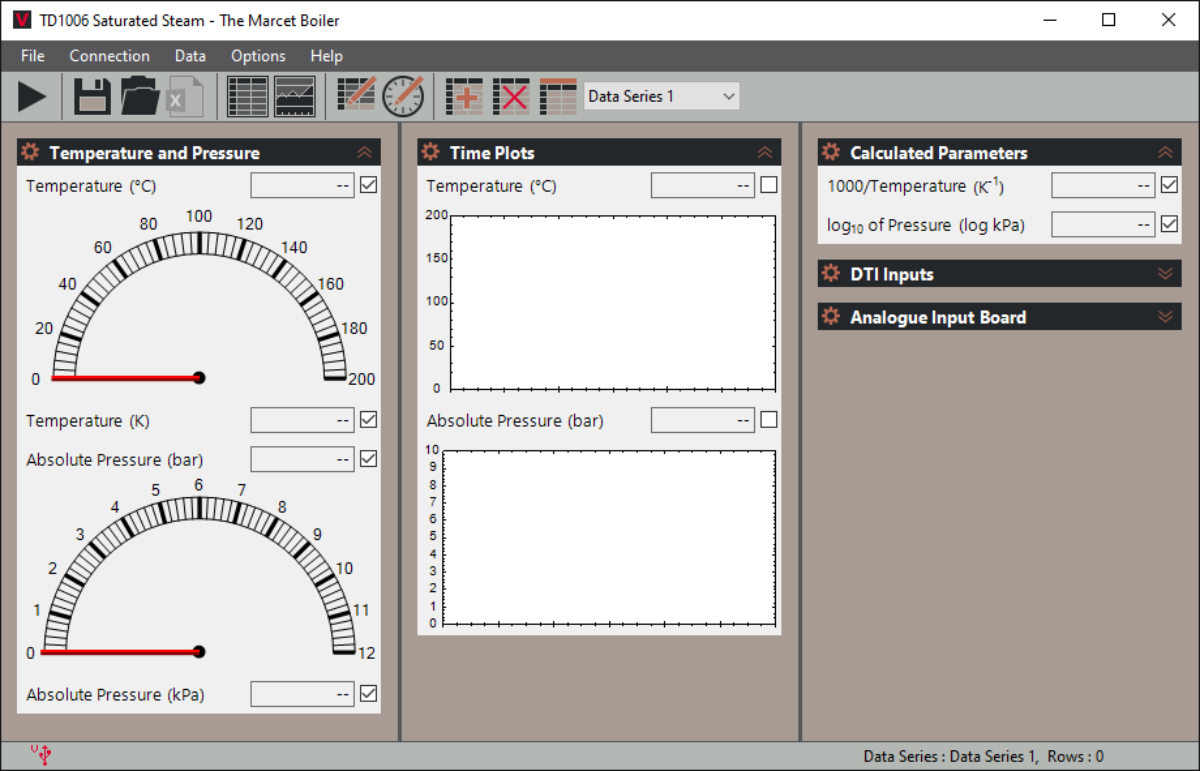Show the data table view
The height and width of the screenshot is (771, 1200).
click(247, 97)
